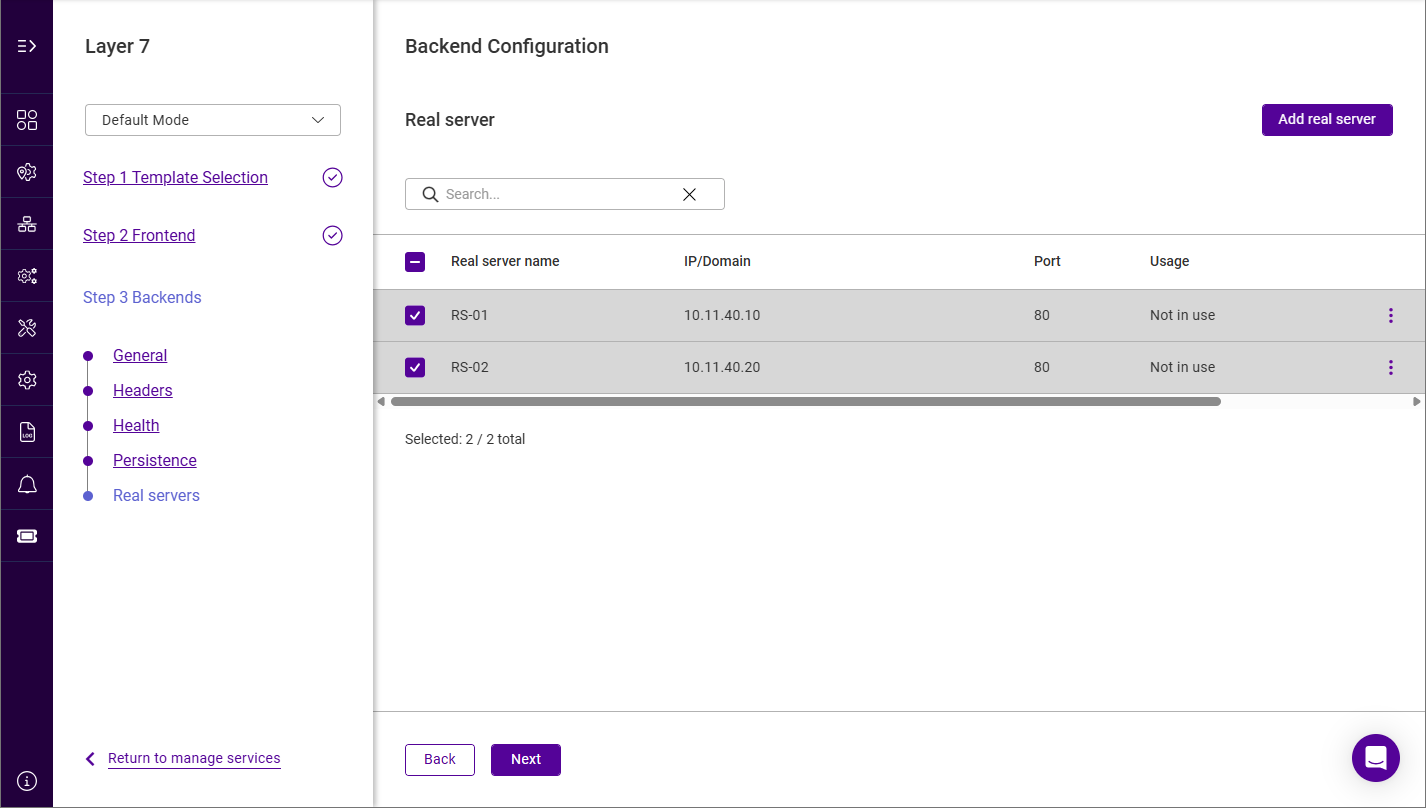Click the Port 80 cell for RS-02

click(x=1042, y=367)
